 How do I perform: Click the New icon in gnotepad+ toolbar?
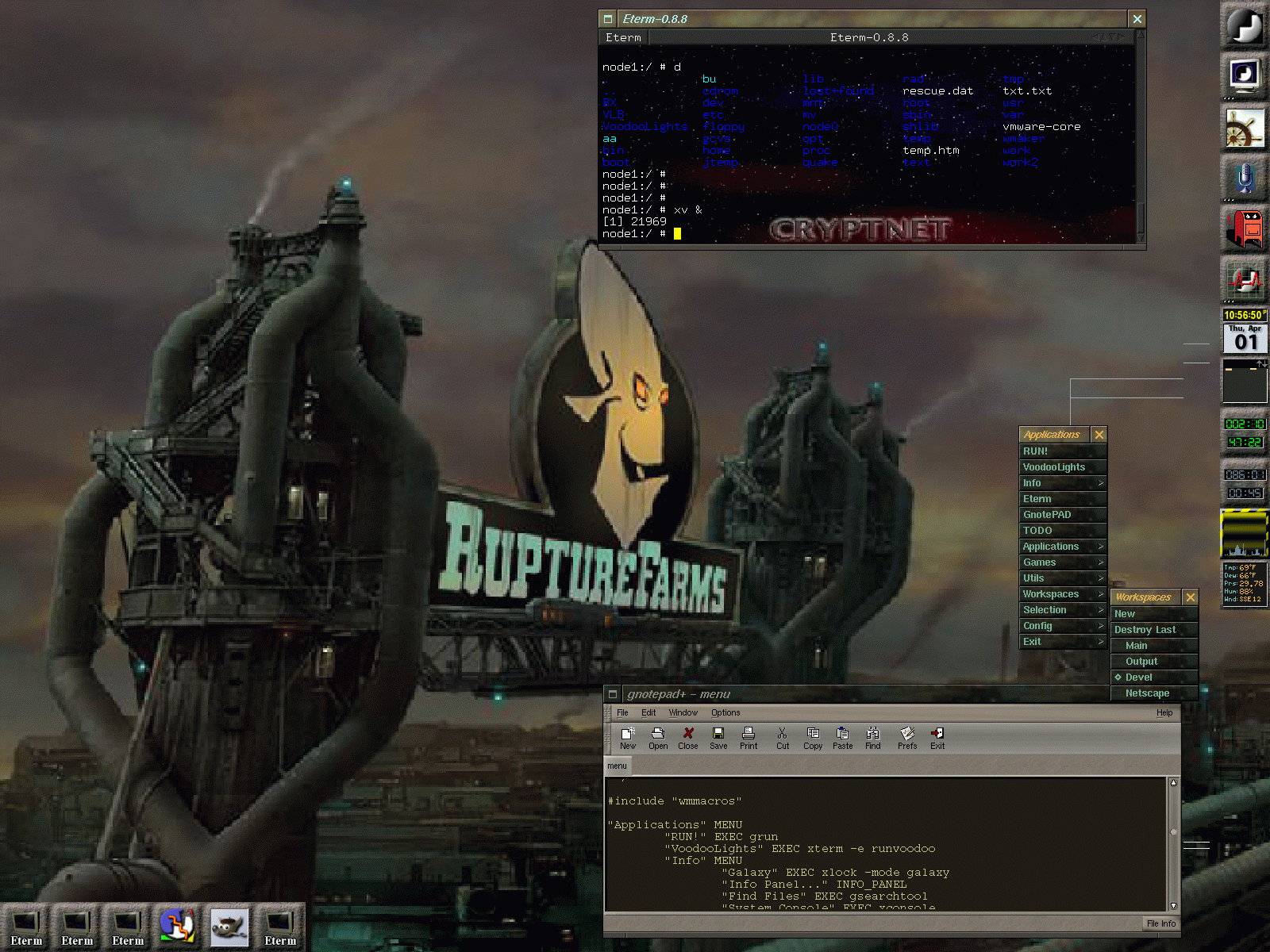[628, 738]
